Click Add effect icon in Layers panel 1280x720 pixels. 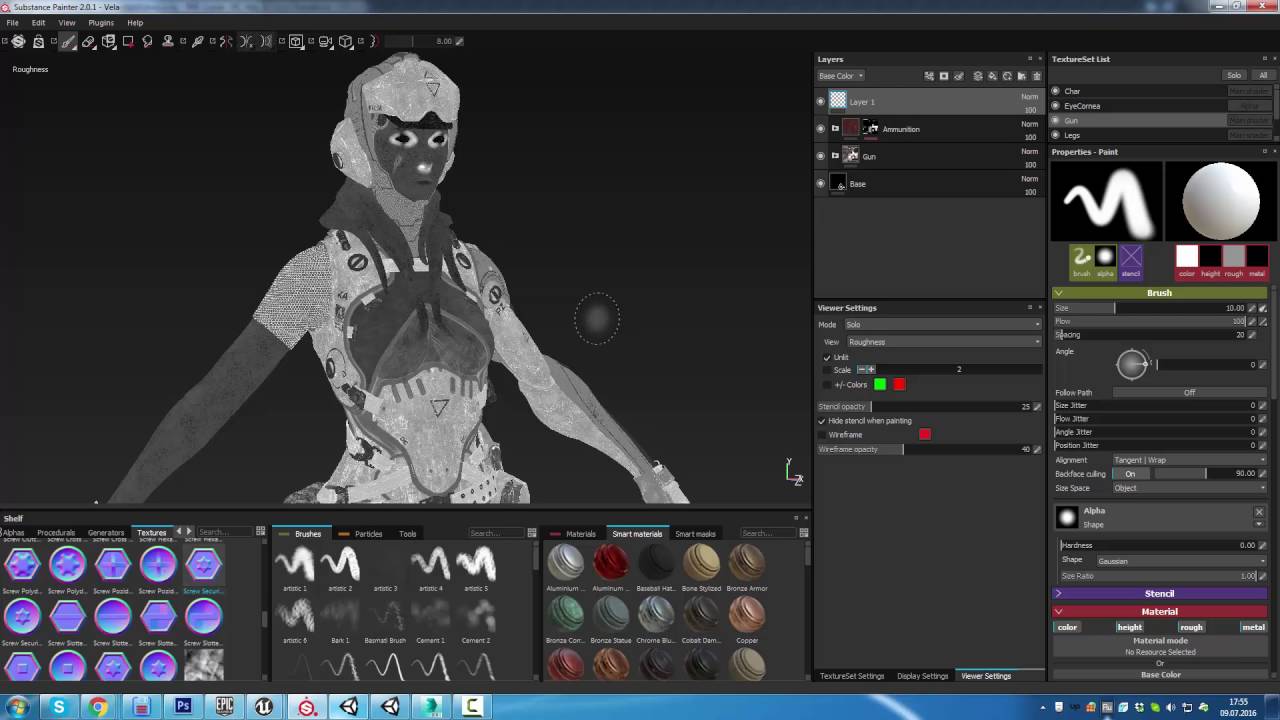click(x=929, y=76)
